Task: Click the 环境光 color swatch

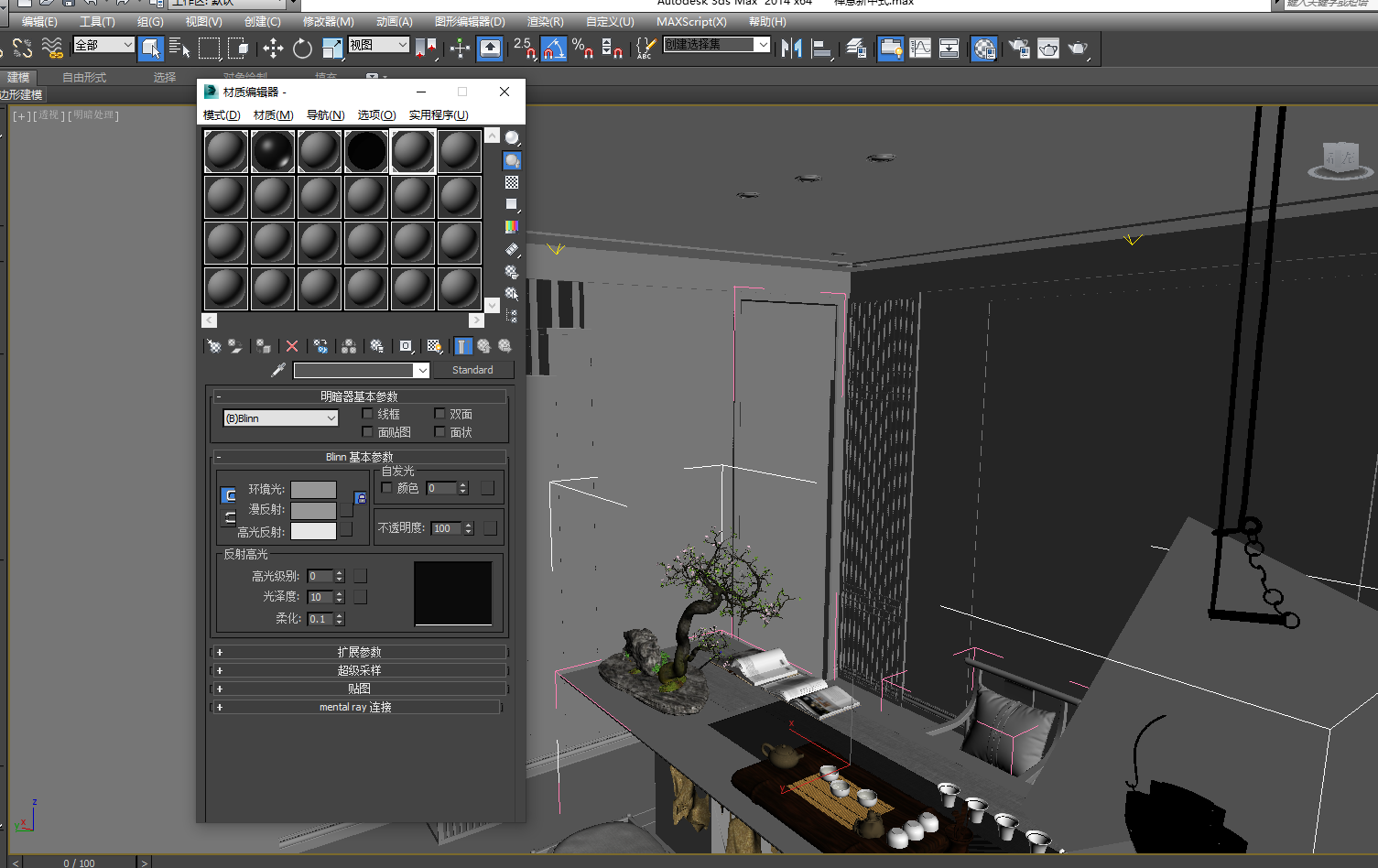Action: (x=313, y=490)
